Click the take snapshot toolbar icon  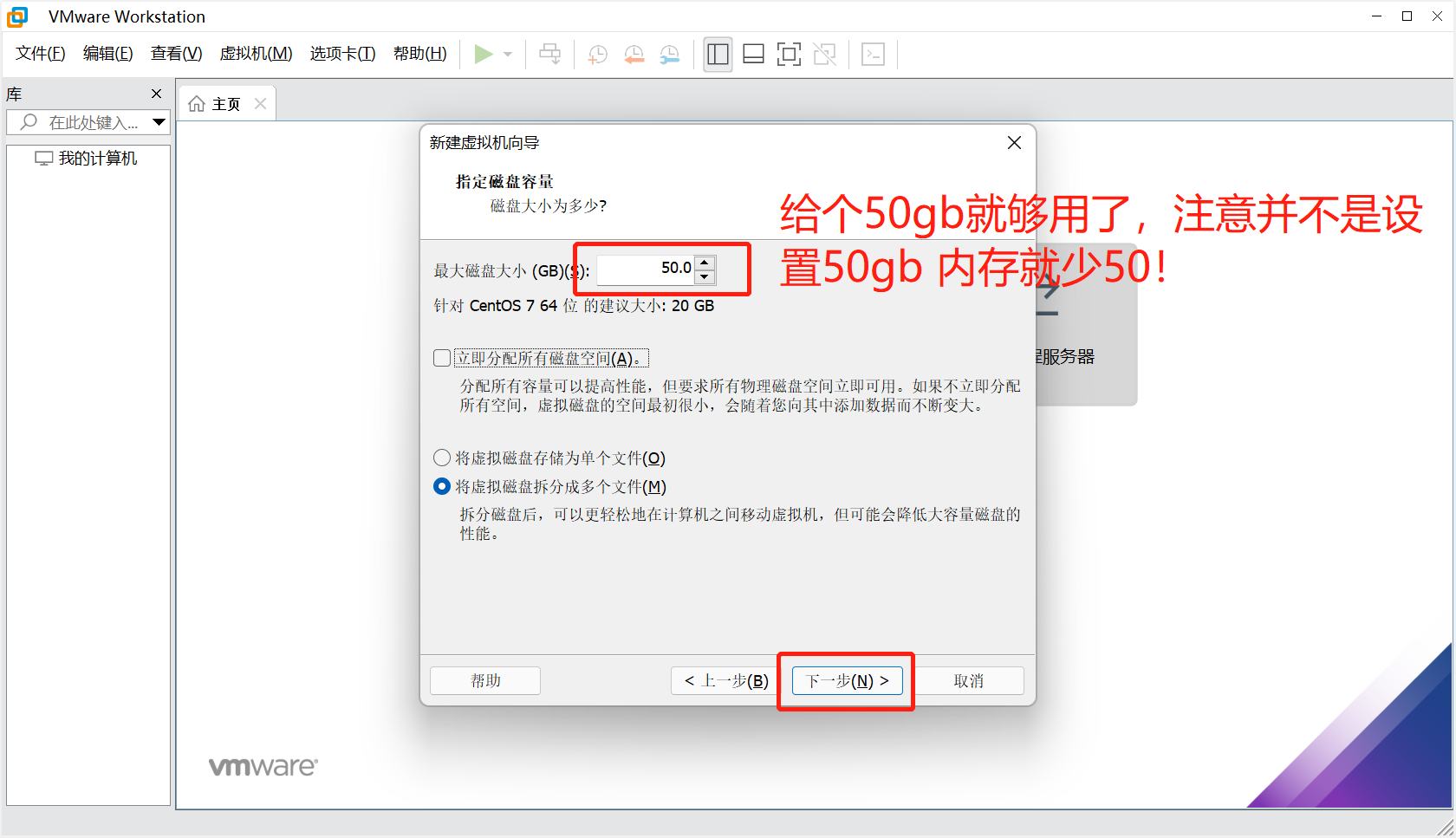(x=597, y=55)
